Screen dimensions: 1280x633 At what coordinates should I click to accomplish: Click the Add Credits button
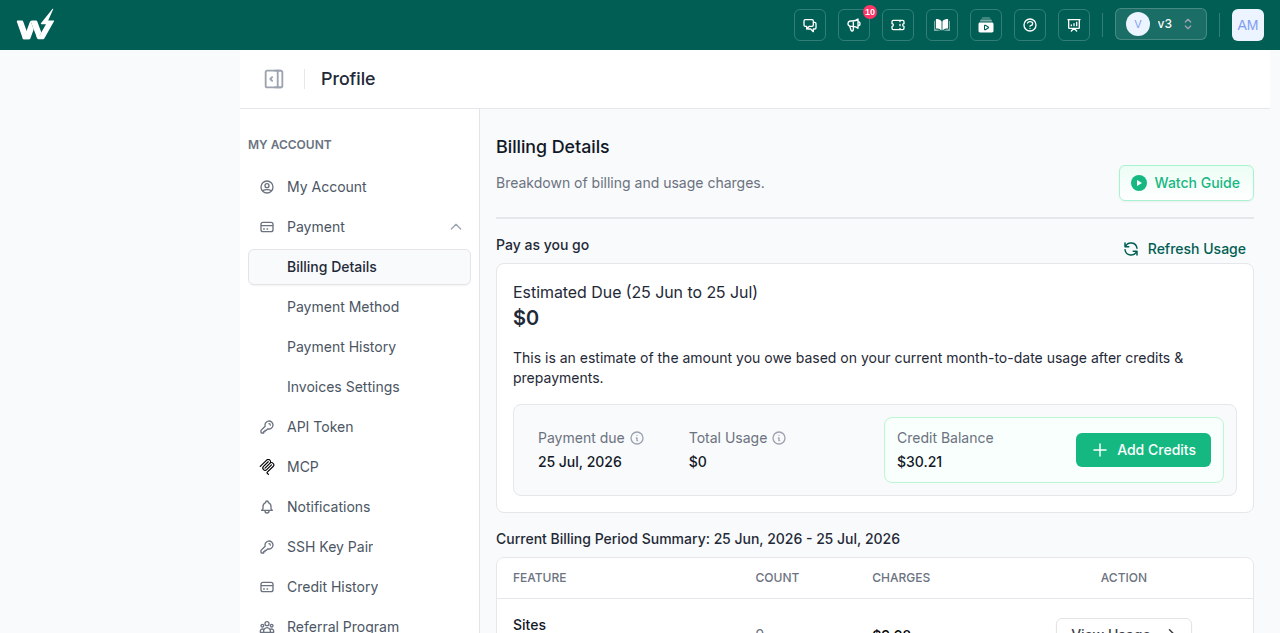click(x=1143, y=450)
